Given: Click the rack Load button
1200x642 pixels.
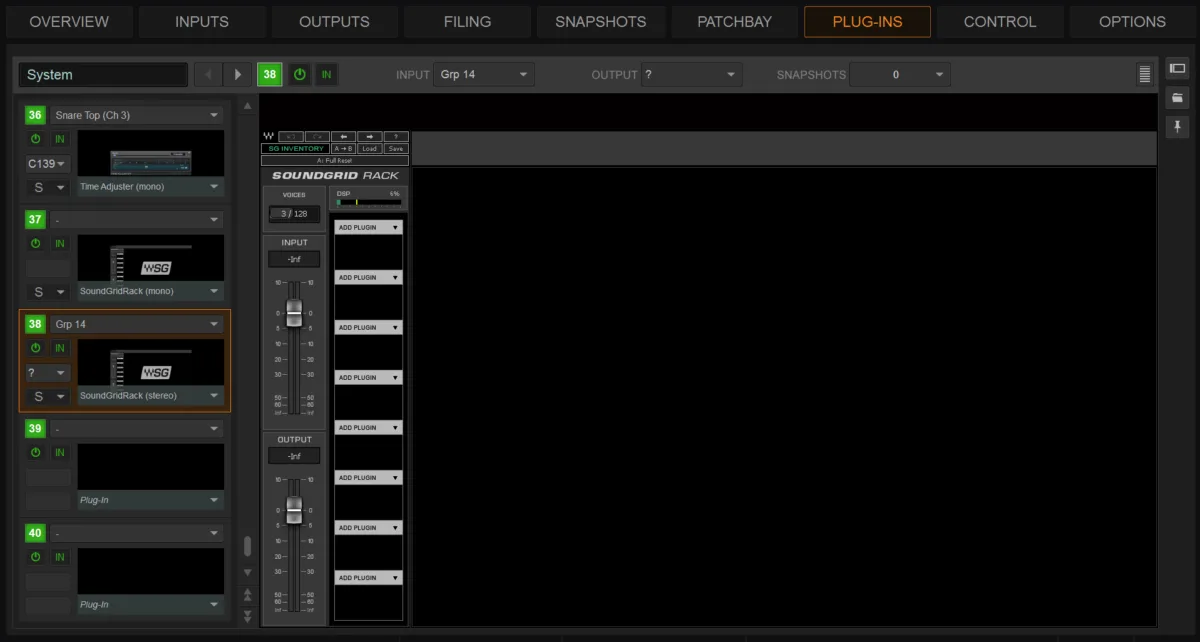Looking at the screenshot, I should pyautogui.click(x=369, y=148).
